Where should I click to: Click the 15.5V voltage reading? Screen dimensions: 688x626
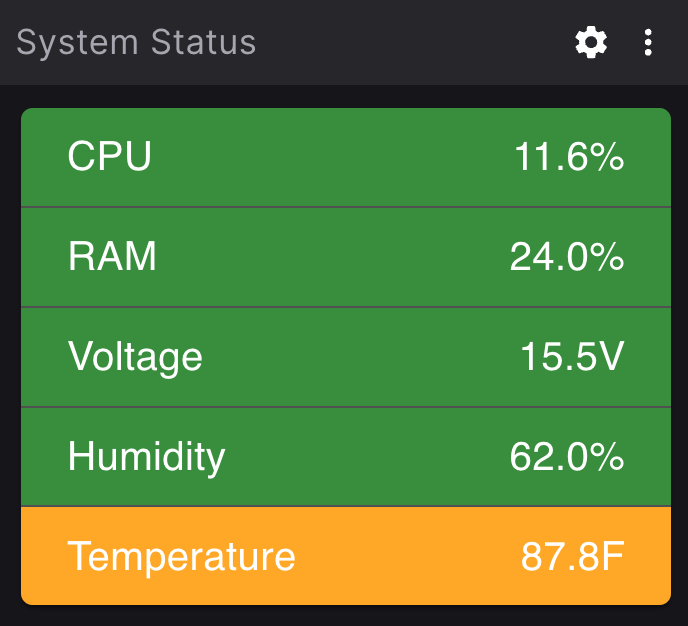tap(572, 357)
